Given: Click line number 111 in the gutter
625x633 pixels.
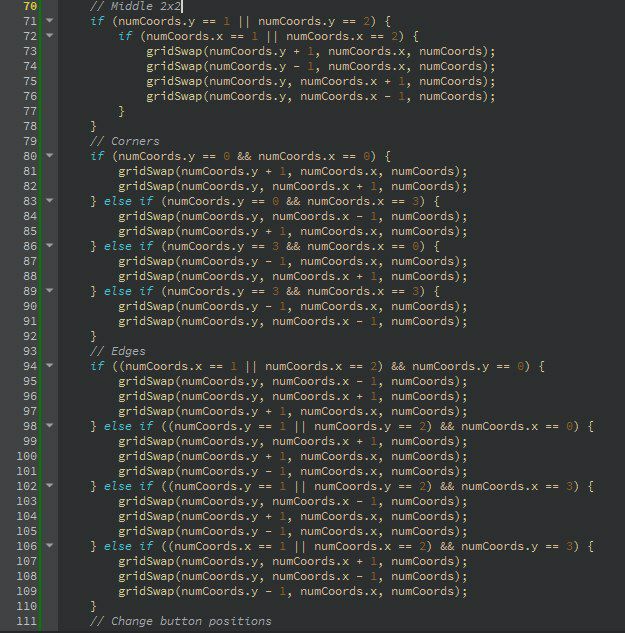Looking at the screenshot, I should [x=27, y=621].
